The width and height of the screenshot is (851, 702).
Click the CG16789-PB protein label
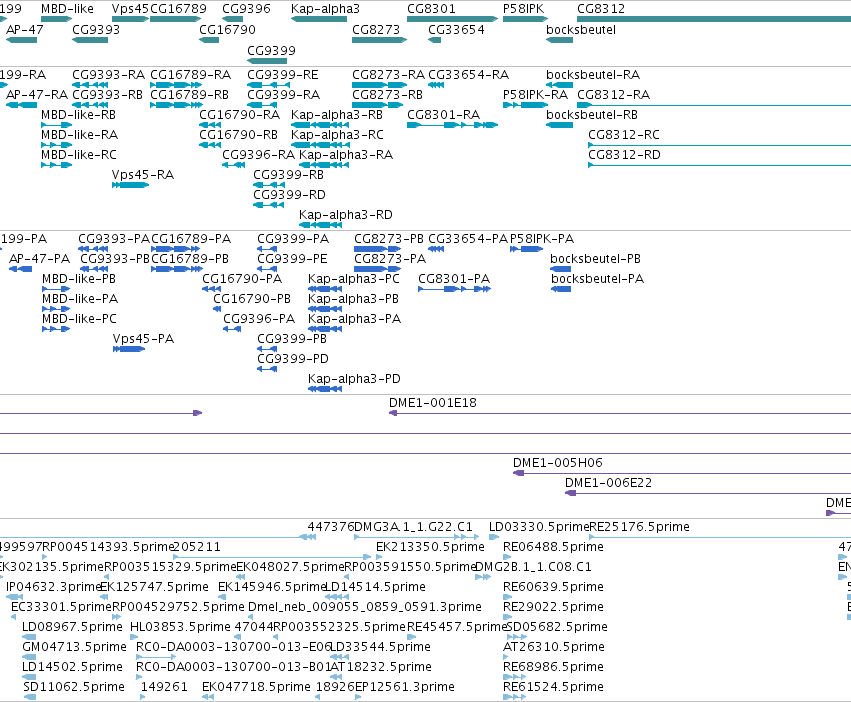190,259
